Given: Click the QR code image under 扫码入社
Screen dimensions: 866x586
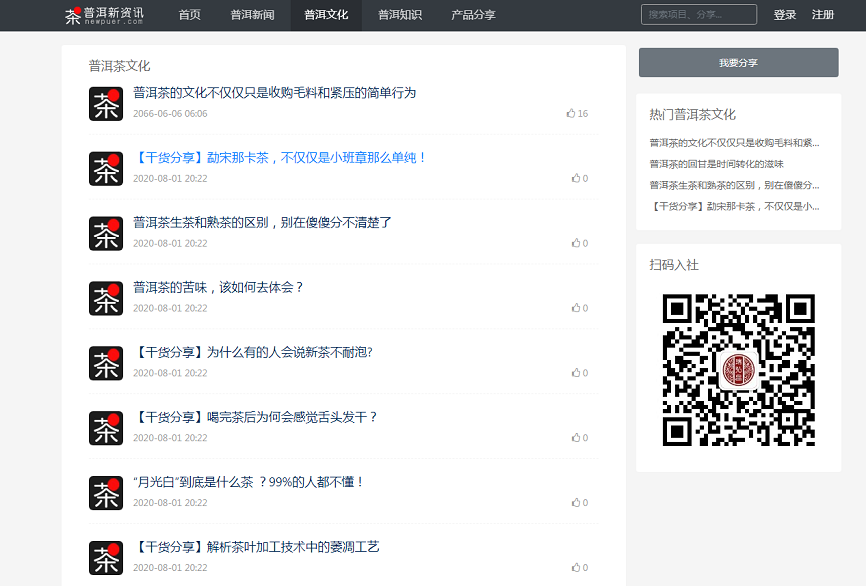Looking at the screenshot, I should pyautogui.click(x=738, y=370).
